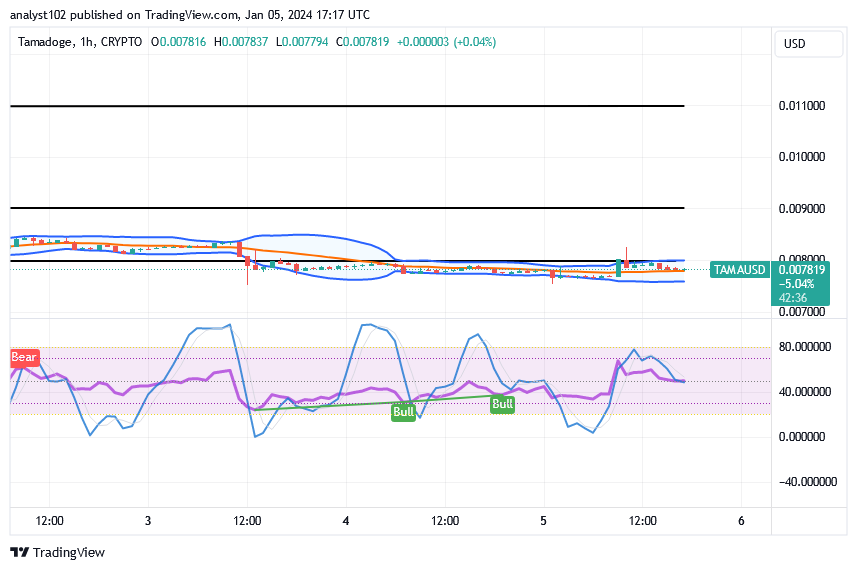Click the TradingView logo at bottom left
Viewport: 857px width, 570px height.
pos(57,552)
